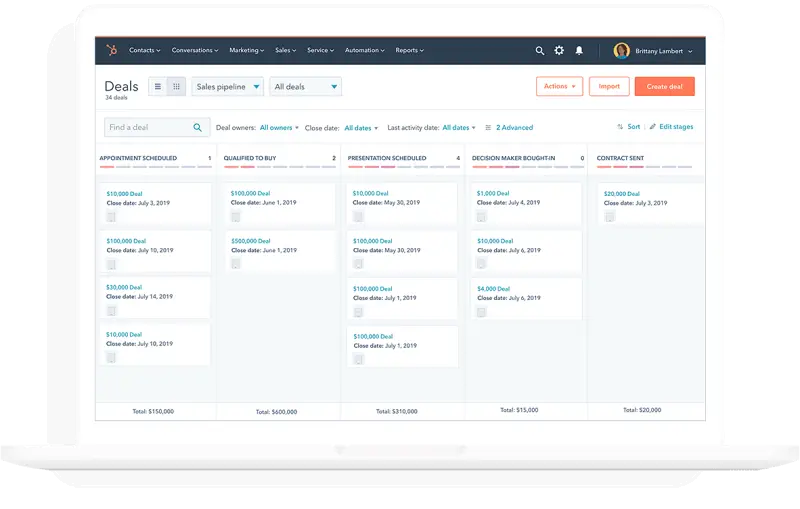Click the Create deal button
The width and height of the screenshot is (800, 509).
[665, 86]
